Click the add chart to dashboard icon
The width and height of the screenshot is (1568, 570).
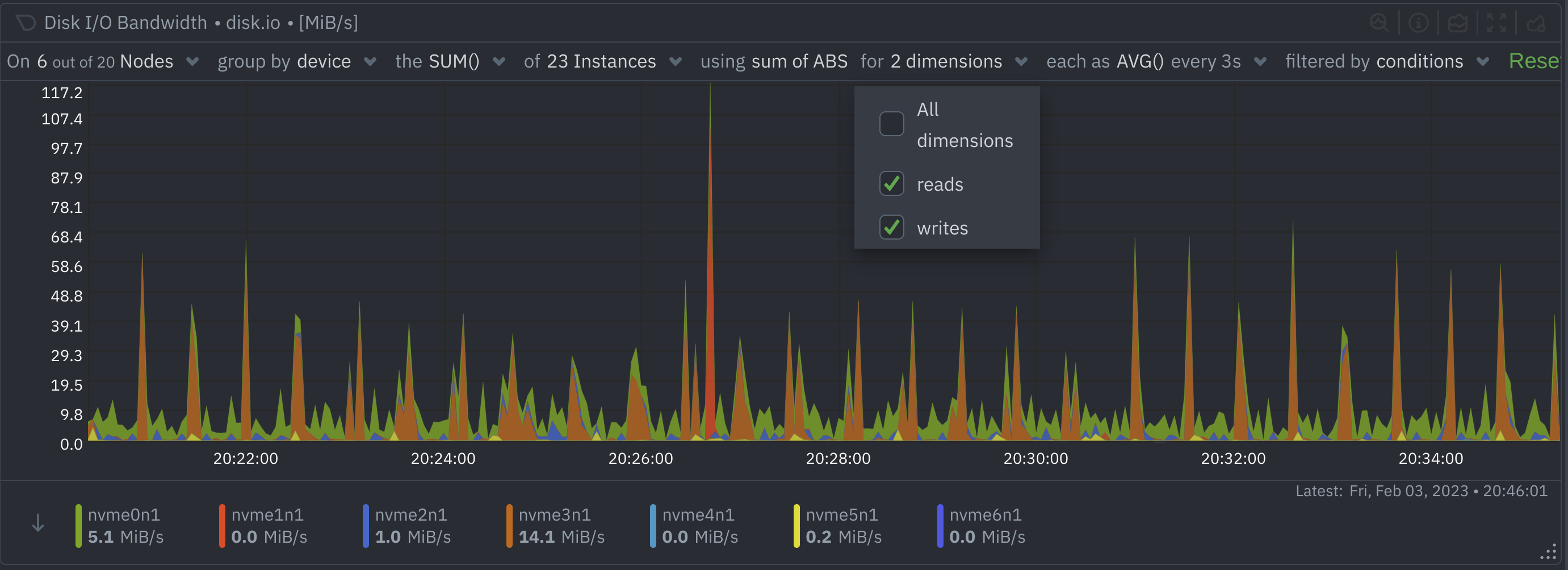coord(1536,23)
